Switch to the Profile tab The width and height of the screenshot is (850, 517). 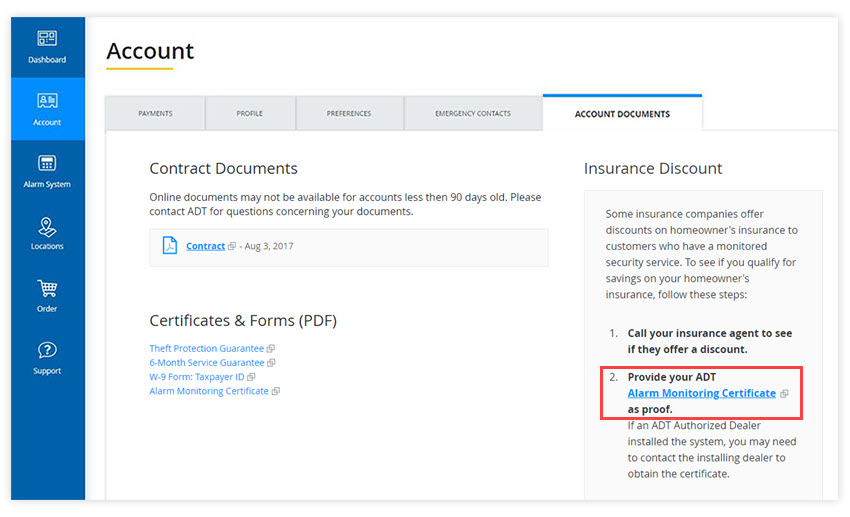[249, 113]
